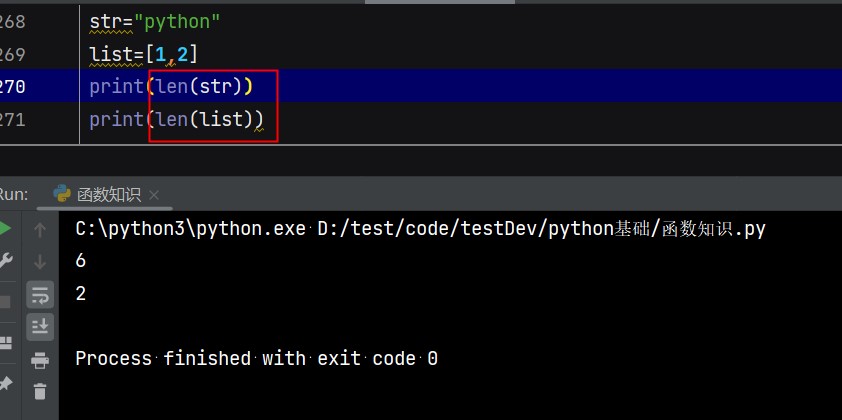Click the Stop process button
The height and width of the screenshot is (420, 842).
[5, 301]
